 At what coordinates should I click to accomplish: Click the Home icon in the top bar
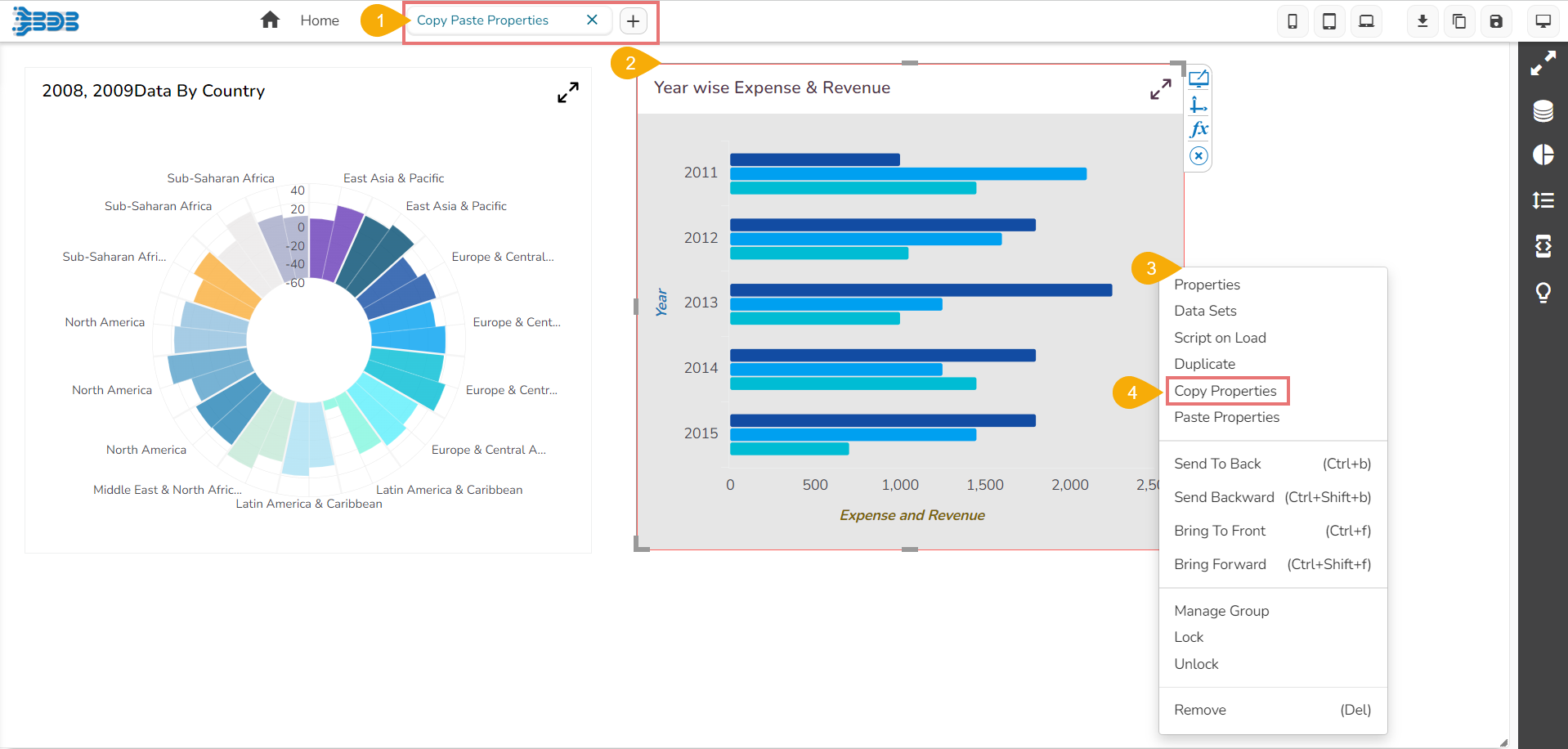(x=270, y=20)
